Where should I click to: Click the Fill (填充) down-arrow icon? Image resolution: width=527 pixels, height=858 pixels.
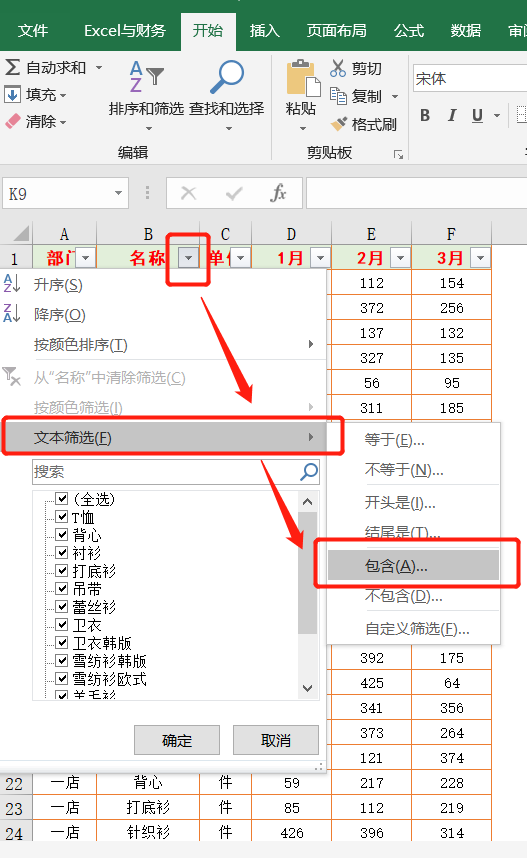13,94
